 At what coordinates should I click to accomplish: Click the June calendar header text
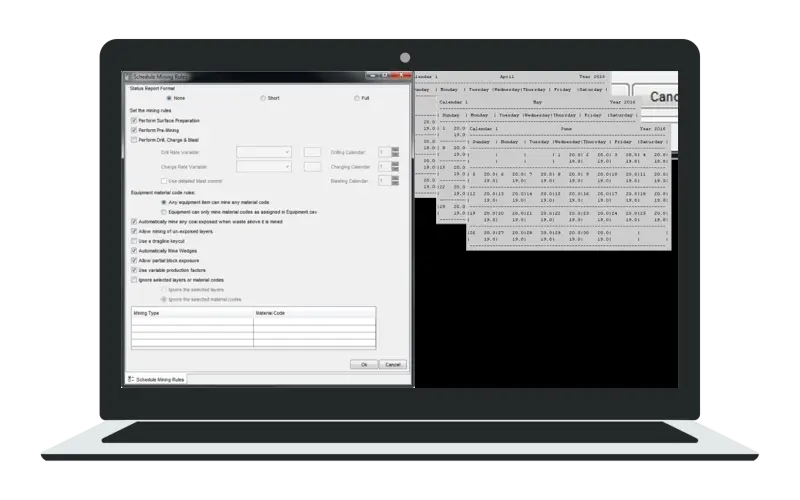(566, 129)
